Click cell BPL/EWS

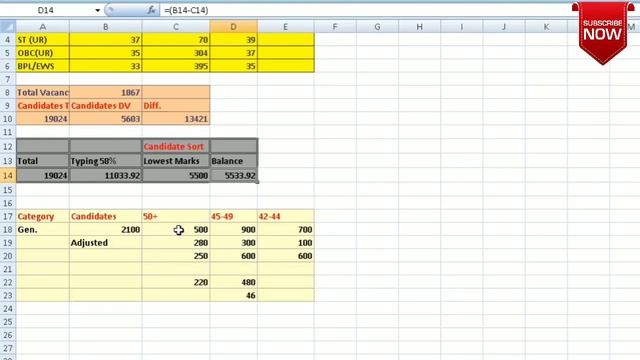[x=42, y=66]
